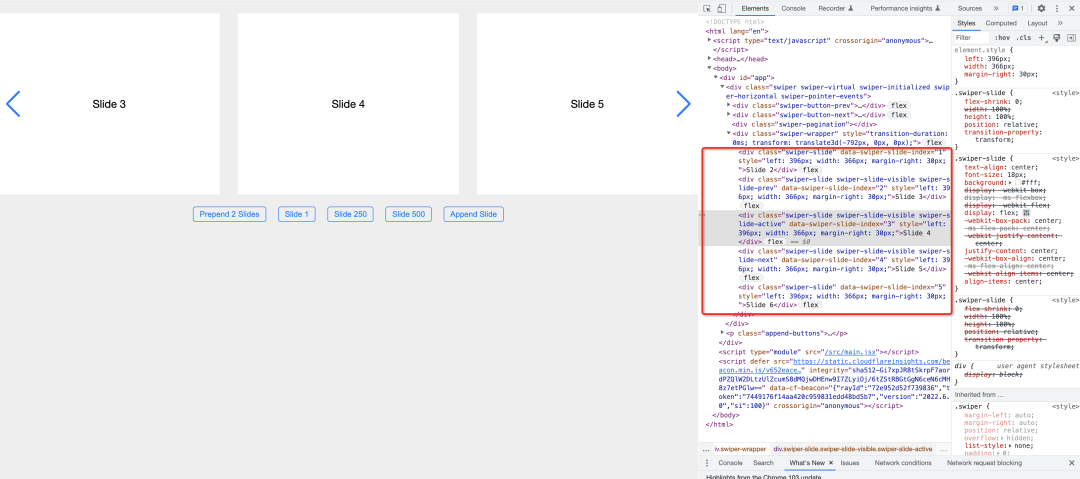Go to next slide with right arrow
The width and height of the screenshot is (1080, 479).
coord(683,103)
